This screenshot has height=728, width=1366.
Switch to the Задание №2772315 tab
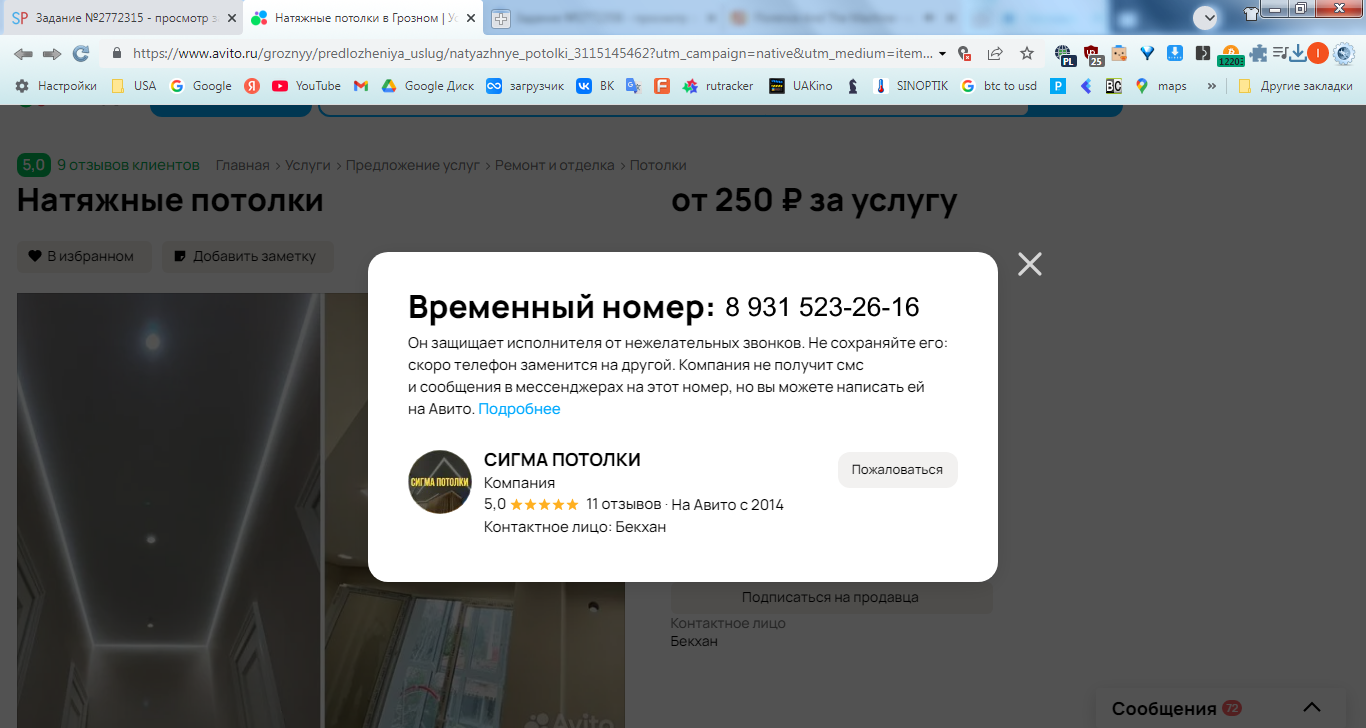(x=121, y=18)
